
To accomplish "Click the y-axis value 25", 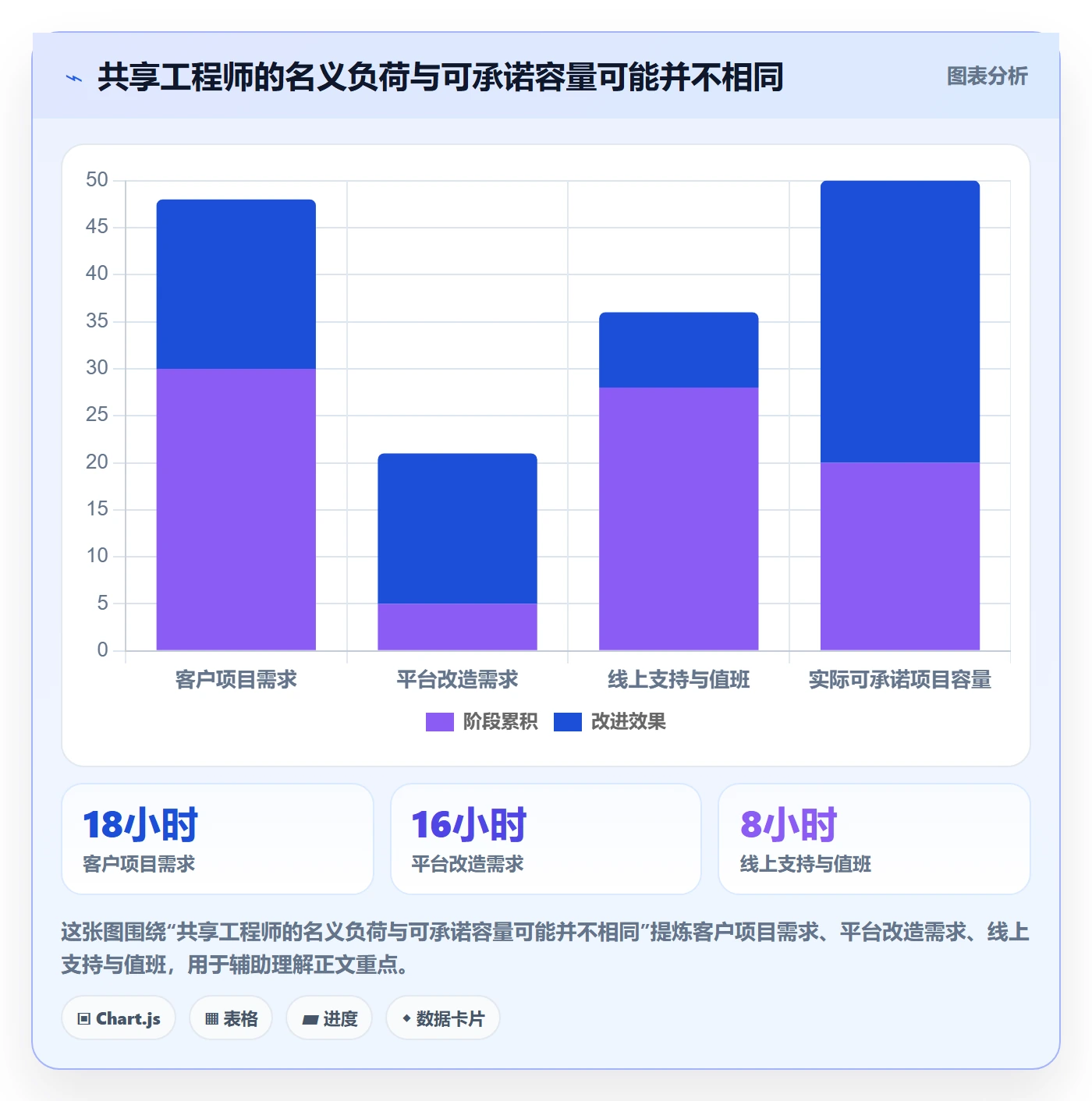I will 97,415.
